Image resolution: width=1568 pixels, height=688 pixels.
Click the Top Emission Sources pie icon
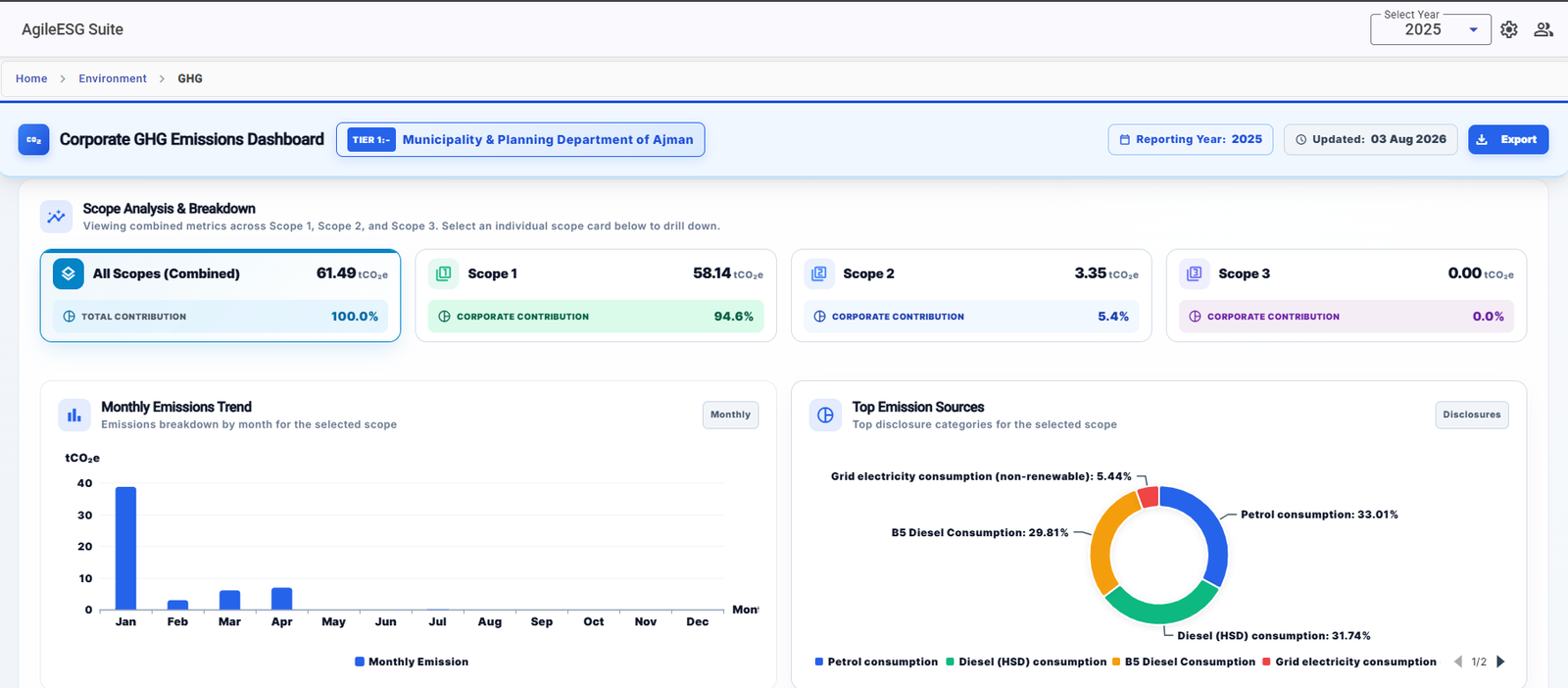point(825,416)
